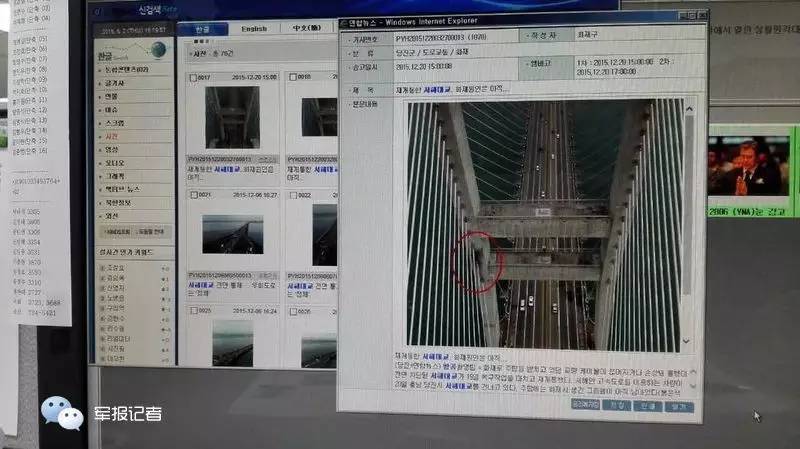Click the man's photo in the background window

click(748, 166)
